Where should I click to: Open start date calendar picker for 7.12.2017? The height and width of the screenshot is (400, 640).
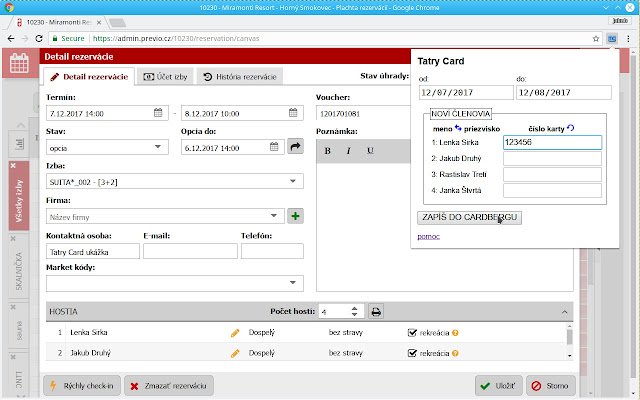coord(158,113)
